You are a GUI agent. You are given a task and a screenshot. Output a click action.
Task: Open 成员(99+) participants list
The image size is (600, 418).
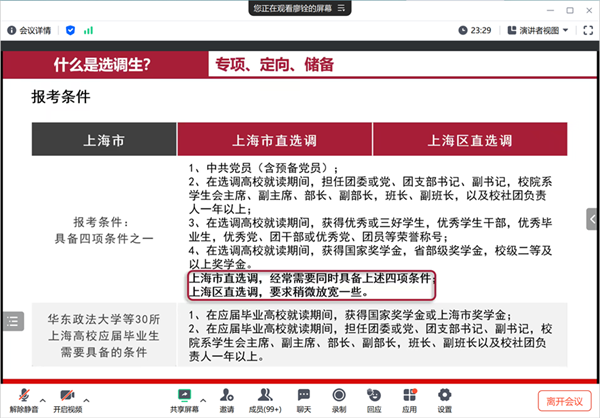[x=265, y=399]
